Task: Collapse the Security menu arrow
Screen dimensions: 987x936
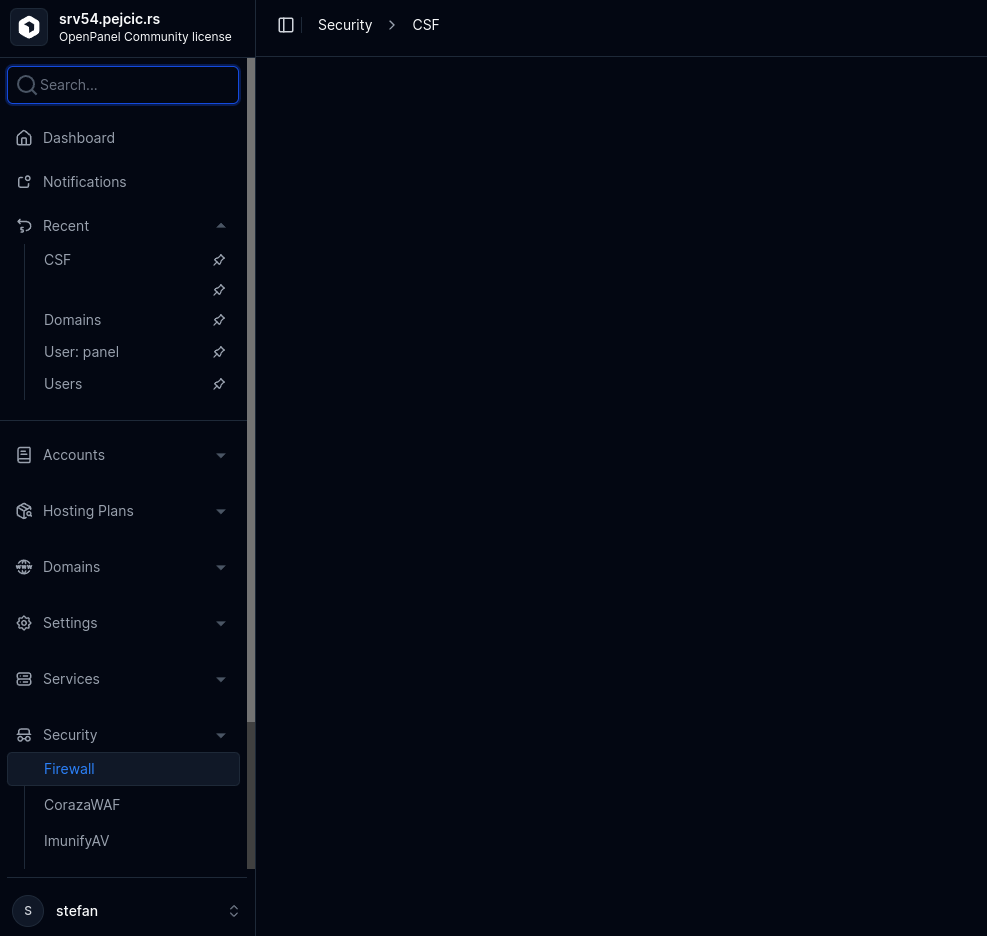Action: (x=221, y=735)
